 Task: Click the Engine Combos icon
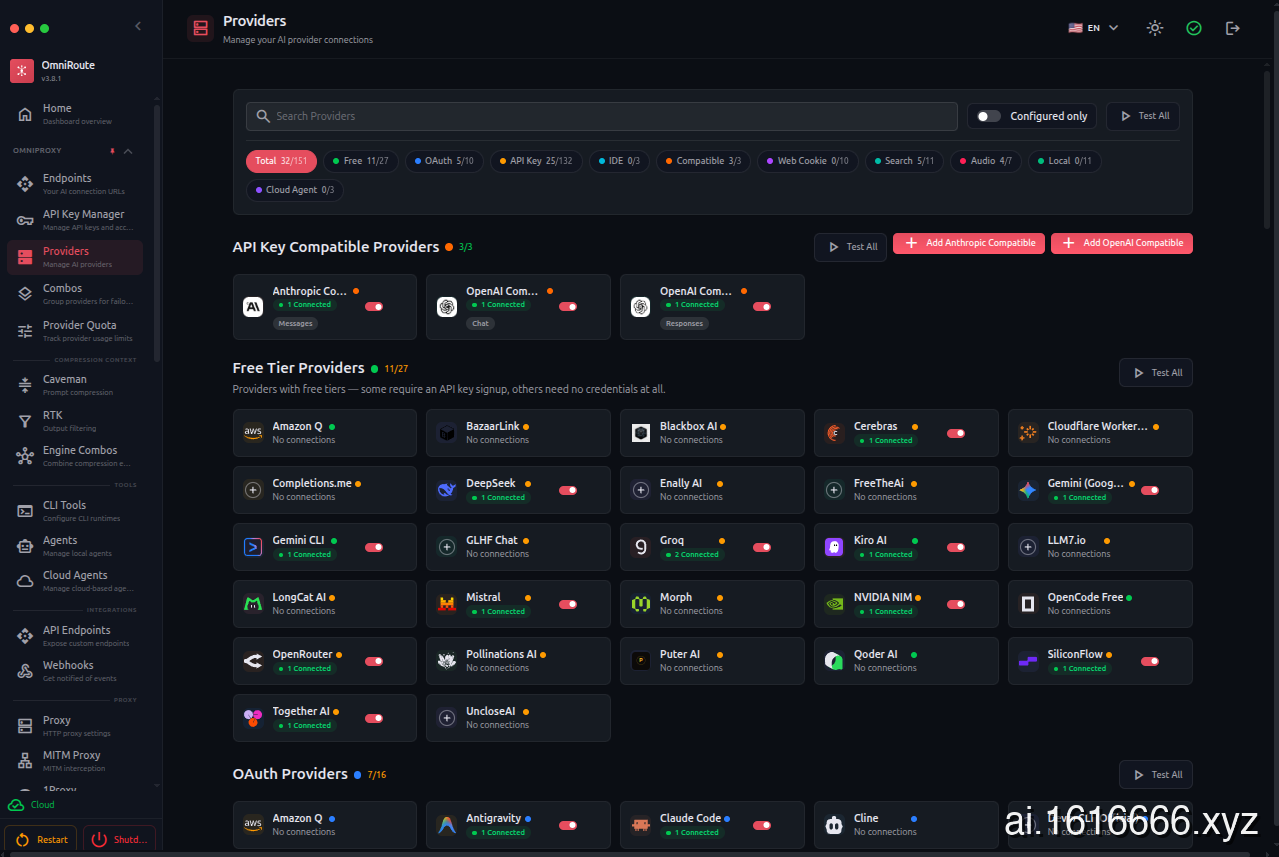coord(25,456)
